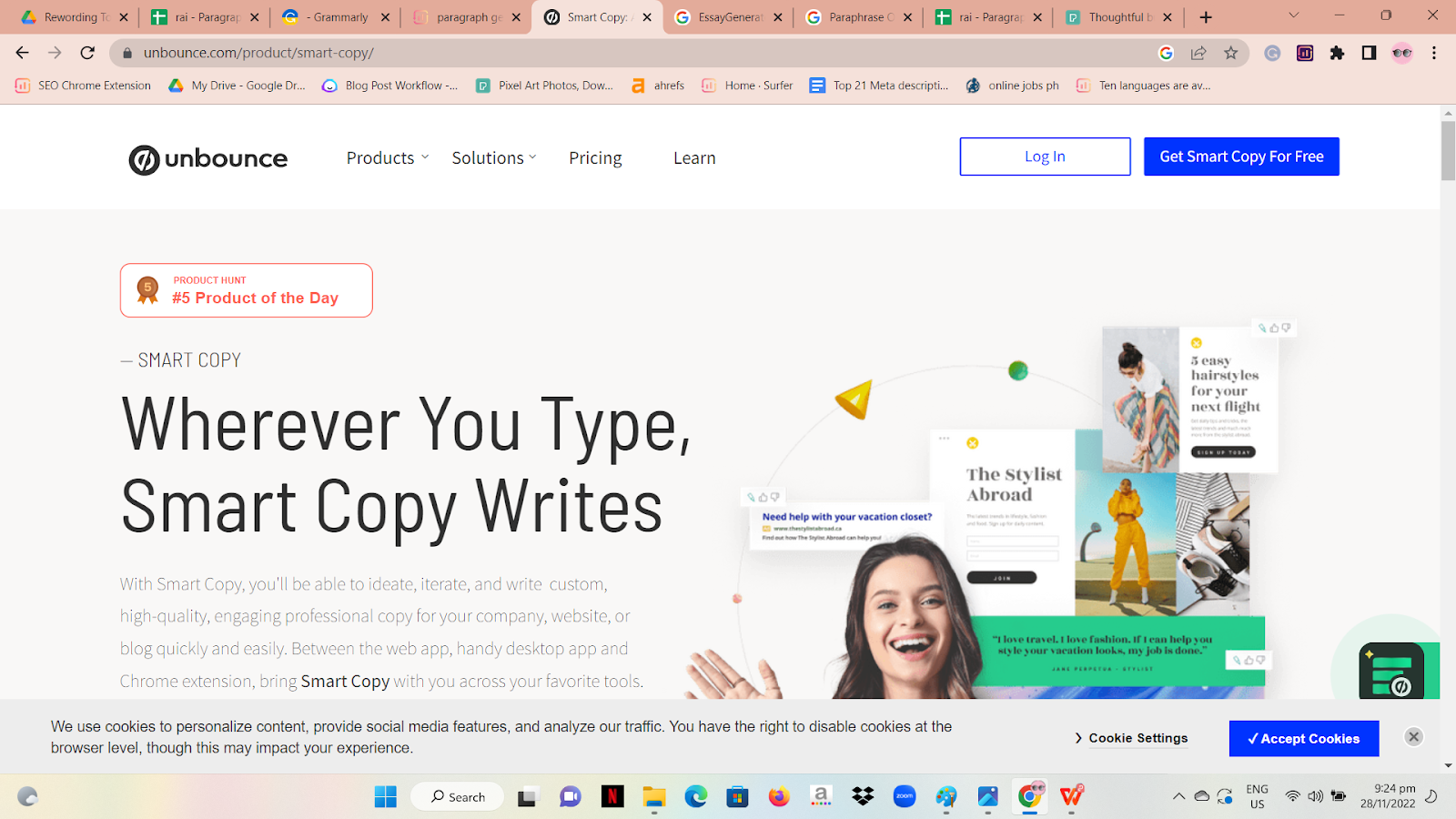Viewport: 1456px width, 819px height.
Task: Open Zoom from the taskbar
Action: tap(905, 797)
